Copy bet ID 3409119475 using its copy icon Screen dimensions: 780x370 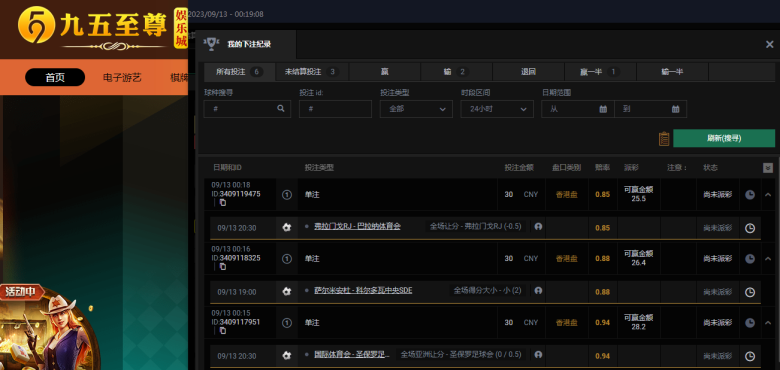[222, 202]
